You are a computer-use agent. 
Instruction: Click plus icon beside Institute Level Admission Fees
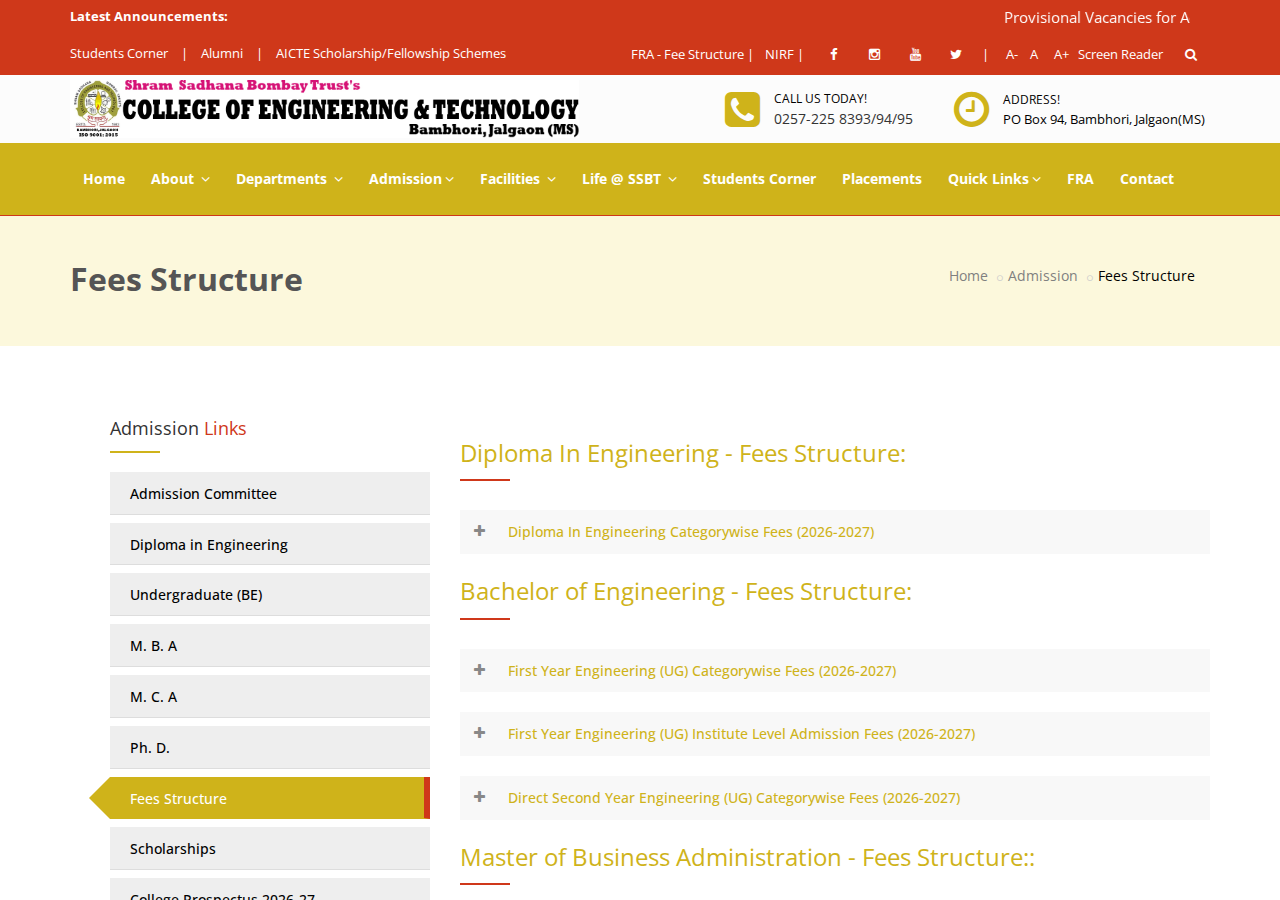[x=480, y=733]
